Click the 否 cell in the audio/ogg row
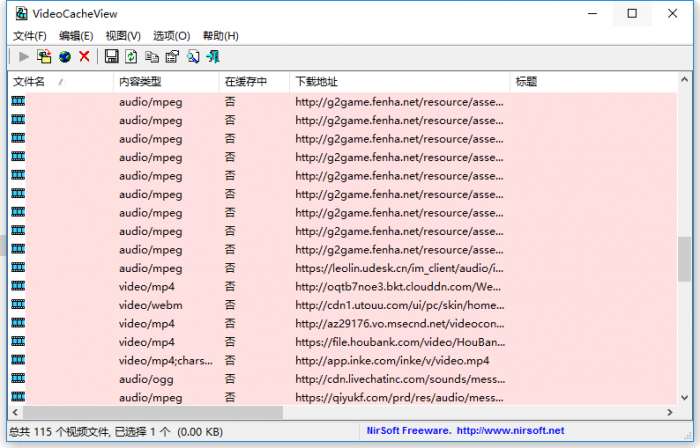This screenshot has height=448, width=700. (230, 379)
